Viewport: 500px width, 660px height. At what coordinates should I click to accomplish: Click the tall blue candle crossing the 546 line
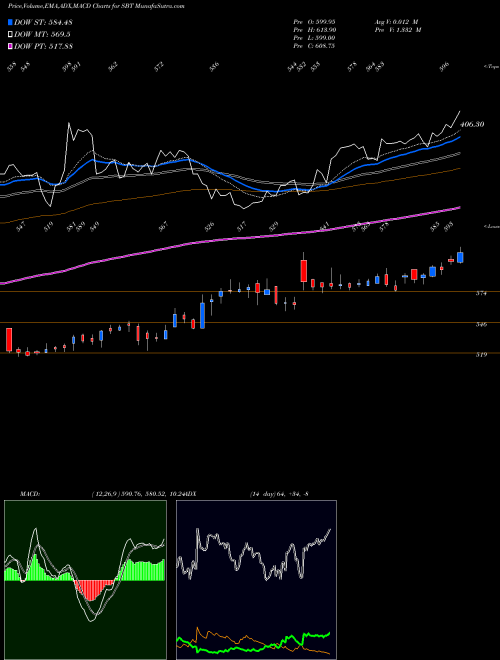[202, 315]
